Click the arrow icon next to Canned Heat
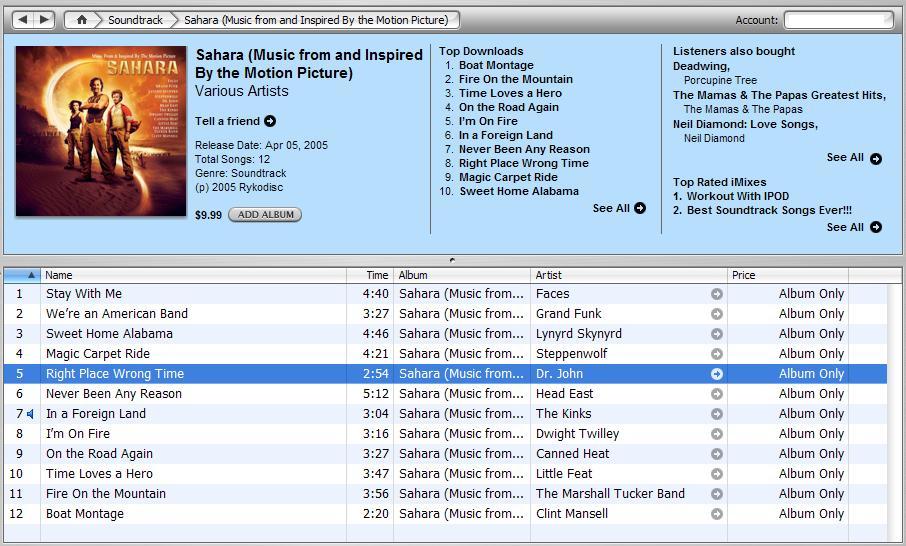Screen dimensions: 906x546 tap(716, 454)
